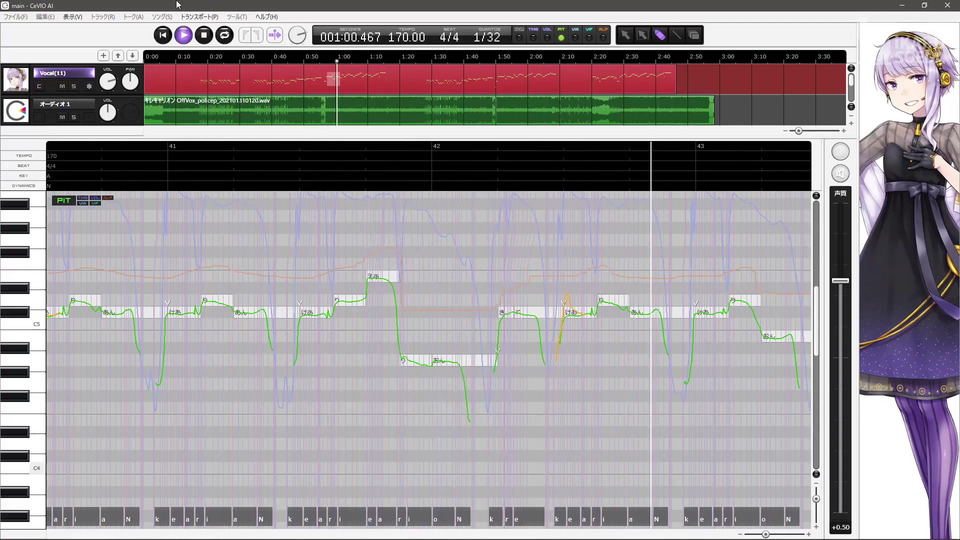Click the C button on Vocal track
960x540 pixels.
(x=39, y=86)
